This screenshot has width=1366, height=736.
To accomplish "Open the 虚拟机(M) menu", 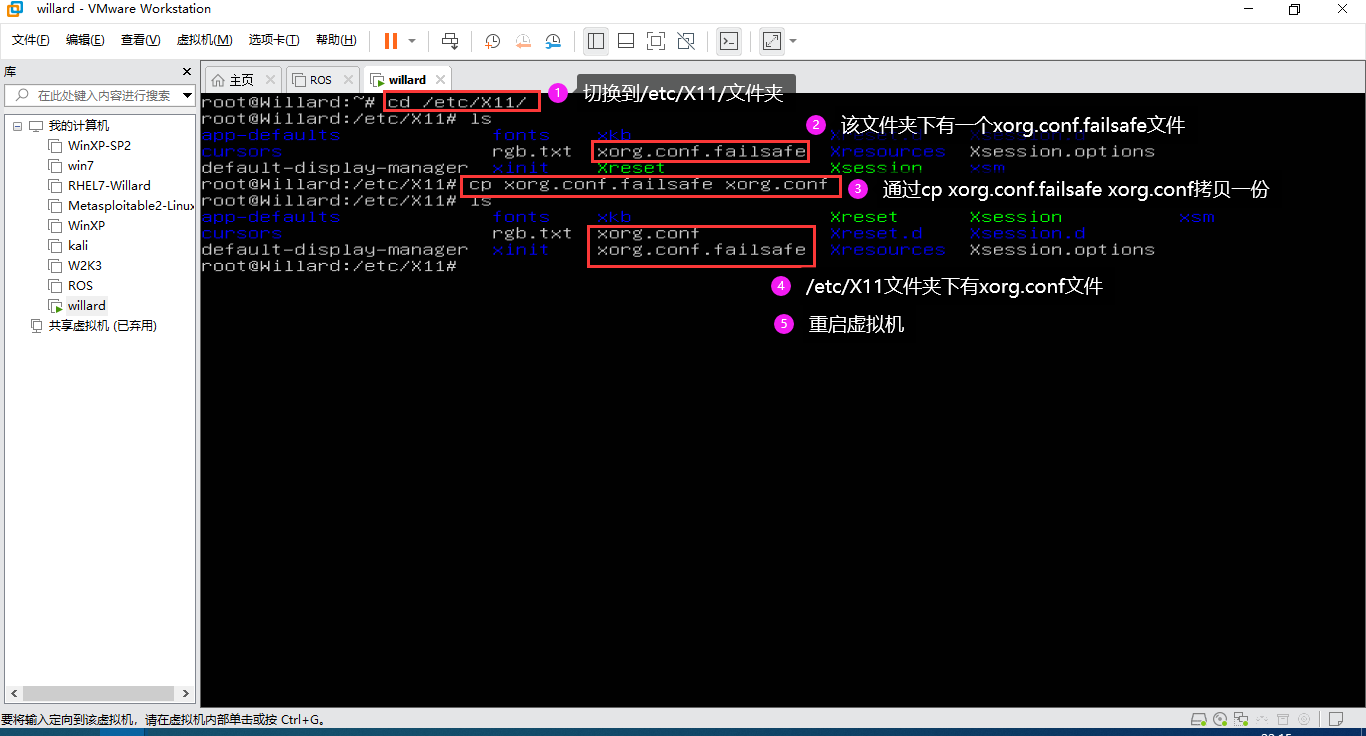I will coord(204,40).
